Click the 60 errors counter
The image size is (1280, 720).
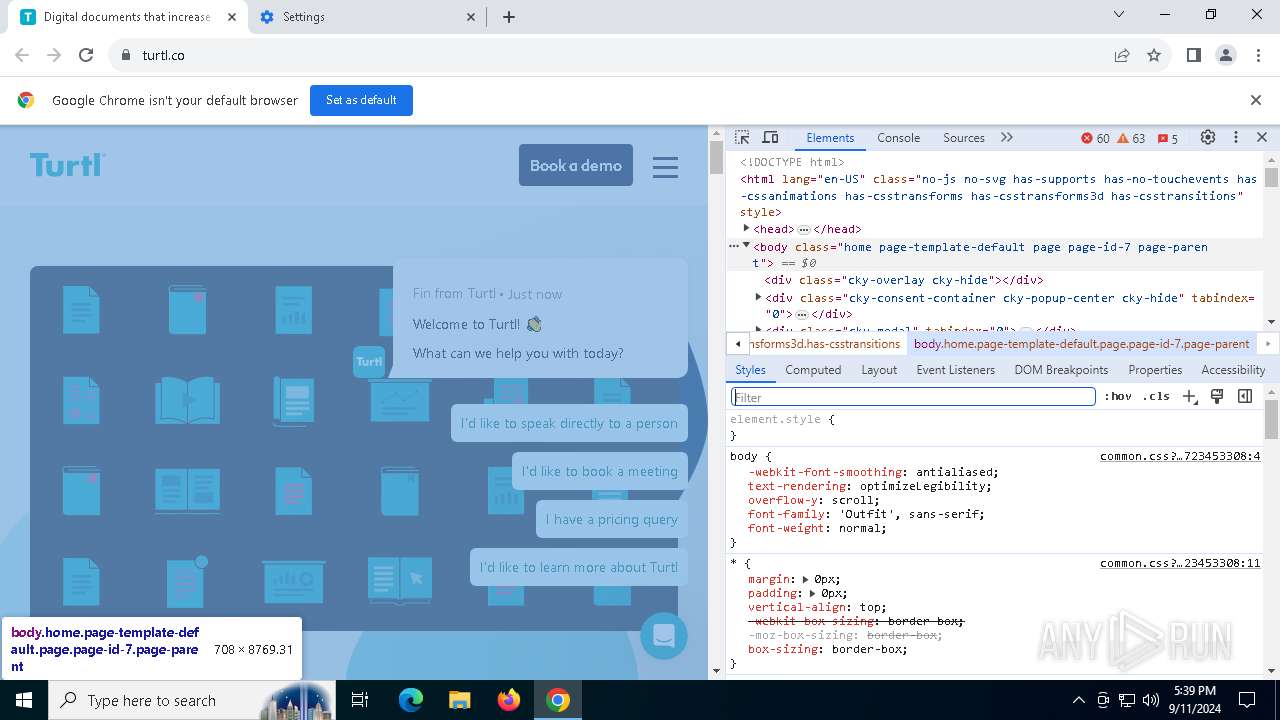(x=1095, y=138)
